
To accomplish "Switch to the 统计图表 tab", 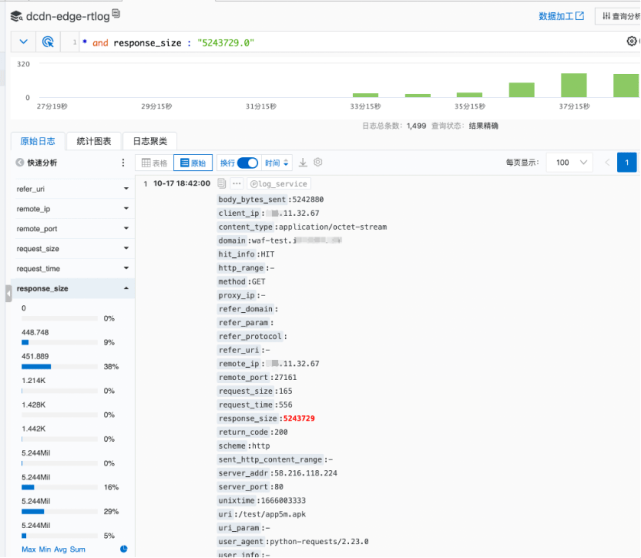I will [x=94, y=141].
